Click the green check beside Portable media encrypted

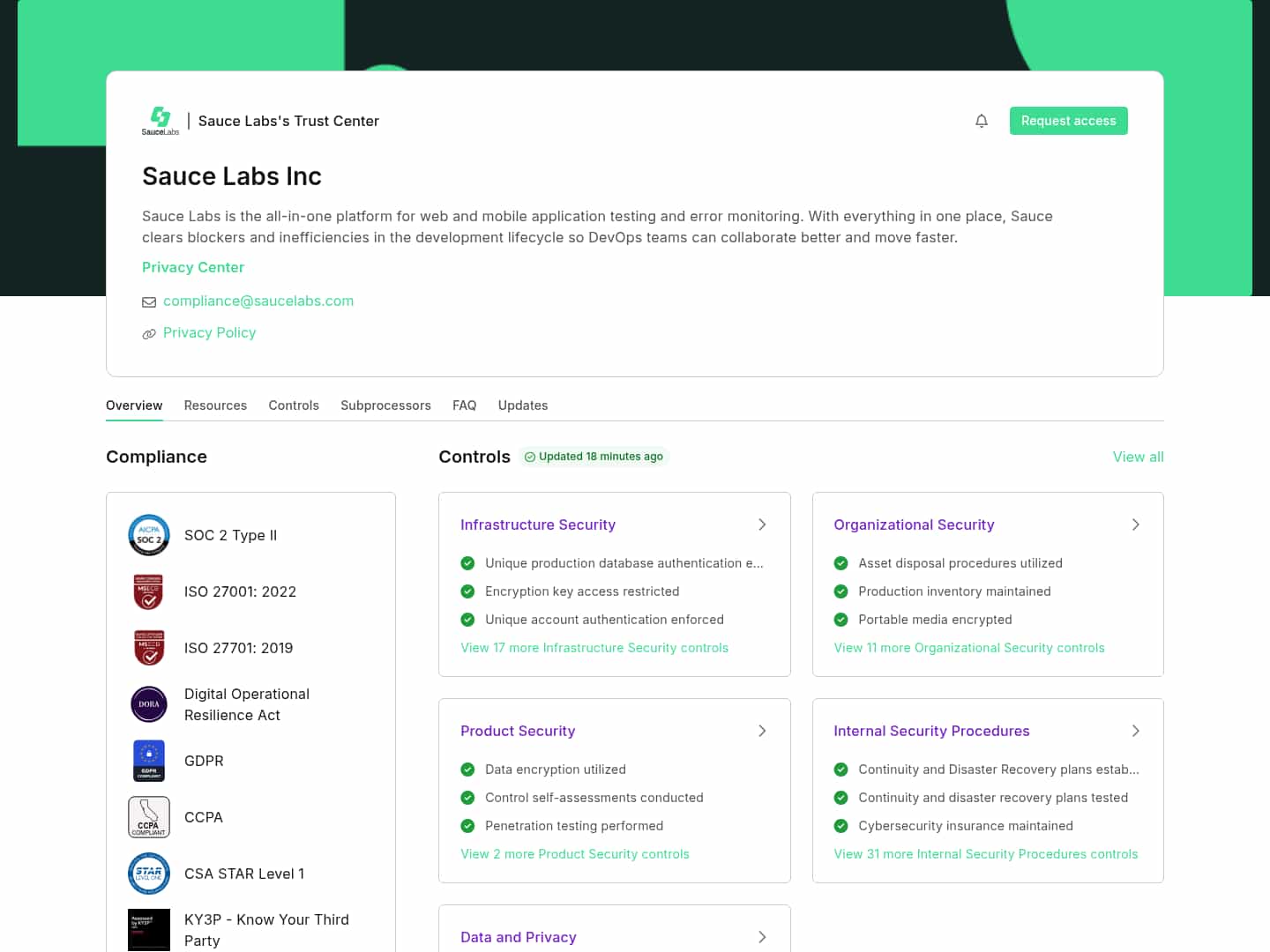840,620
